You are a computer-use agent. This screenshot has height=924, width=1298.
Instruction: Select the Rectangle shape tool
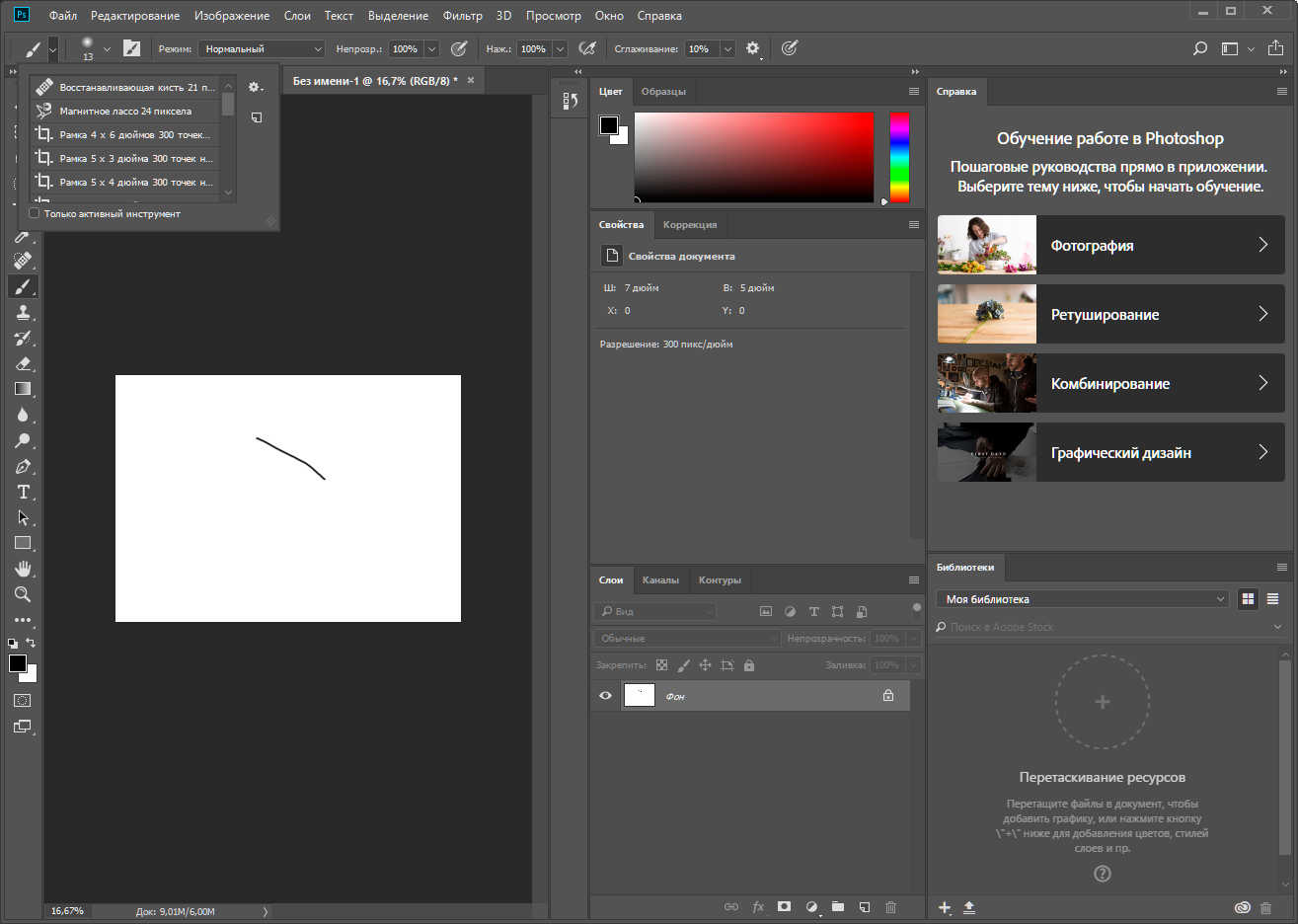pos(23,543)
